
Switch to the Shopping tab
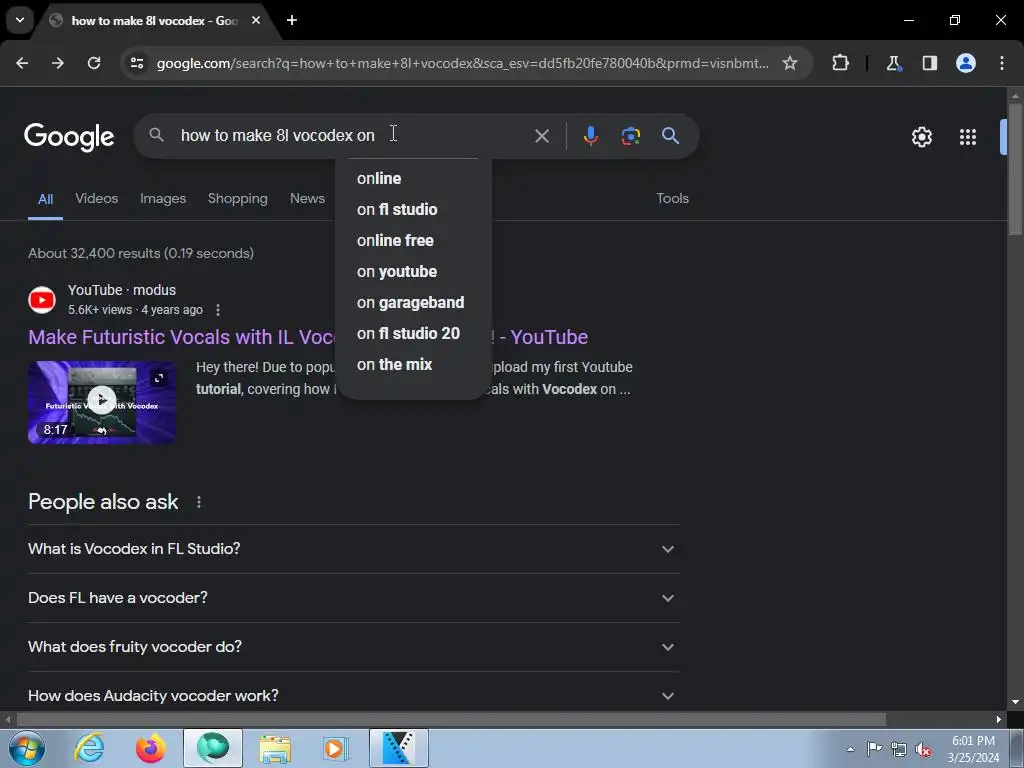click(x=238, y=199)
